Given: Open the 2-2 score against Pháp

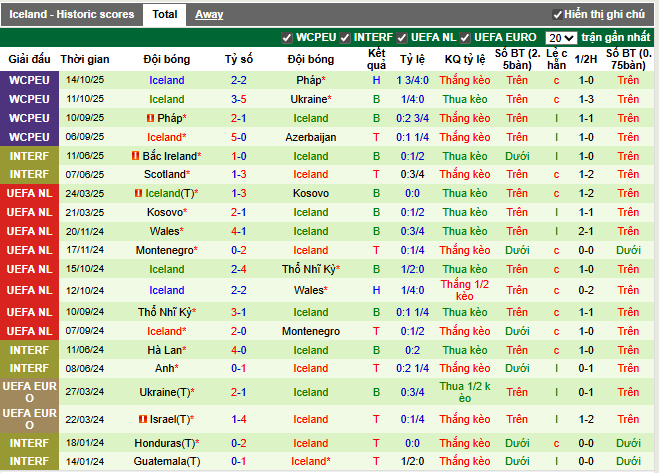Looking at the screenshot, I should point(239,80).
